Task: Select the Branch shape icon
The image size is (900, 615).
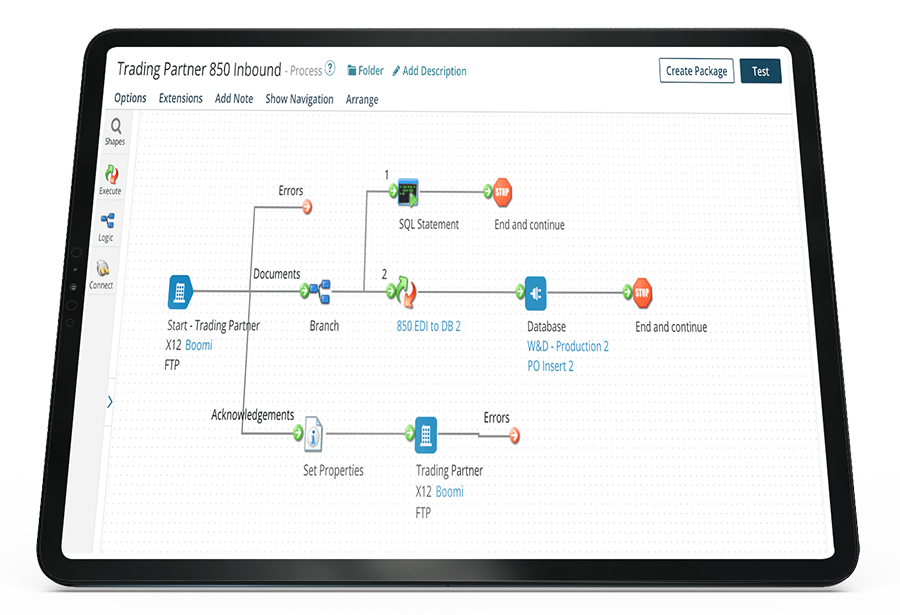Action: coord(320,292)
